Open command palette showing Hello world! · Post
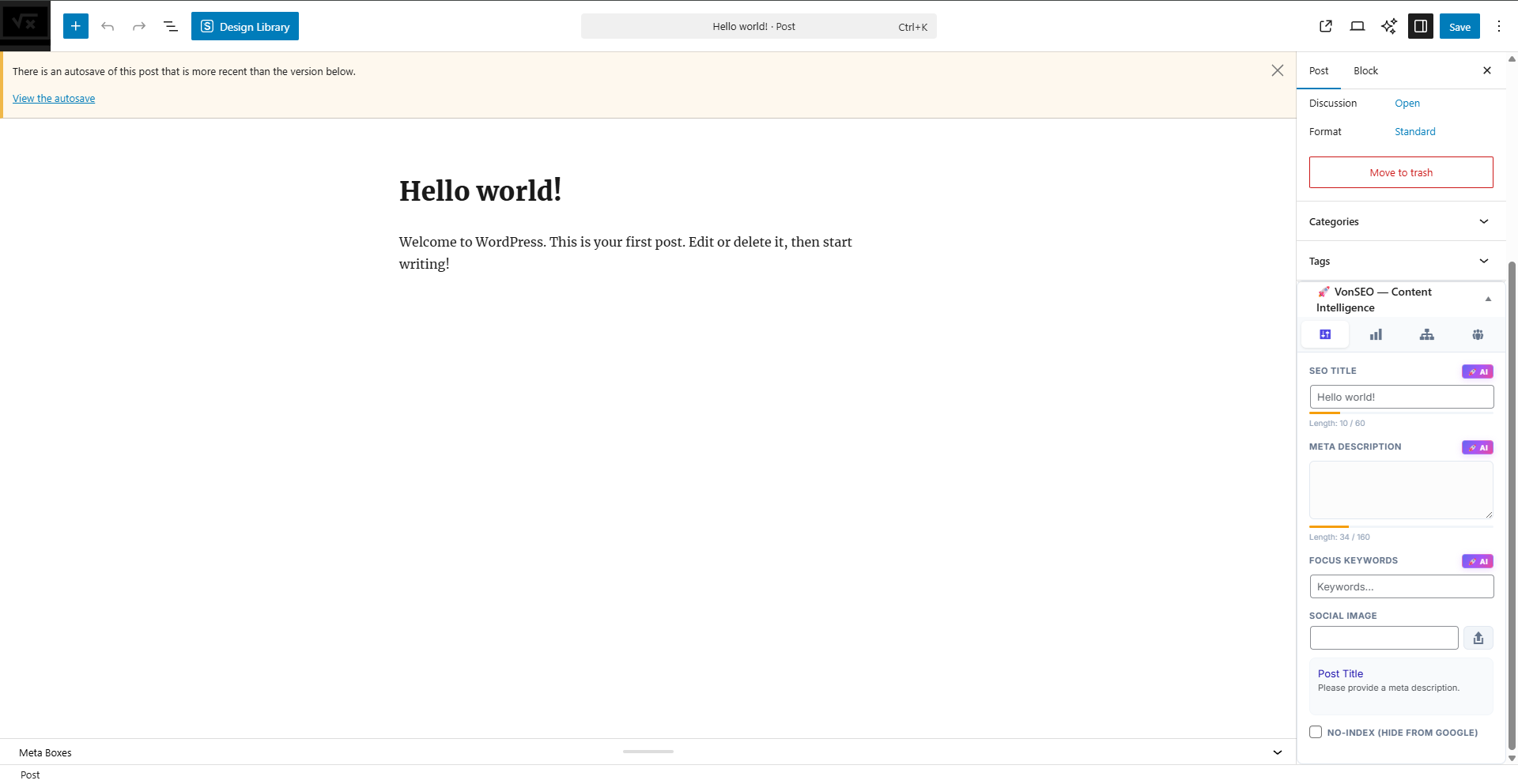 759,26
